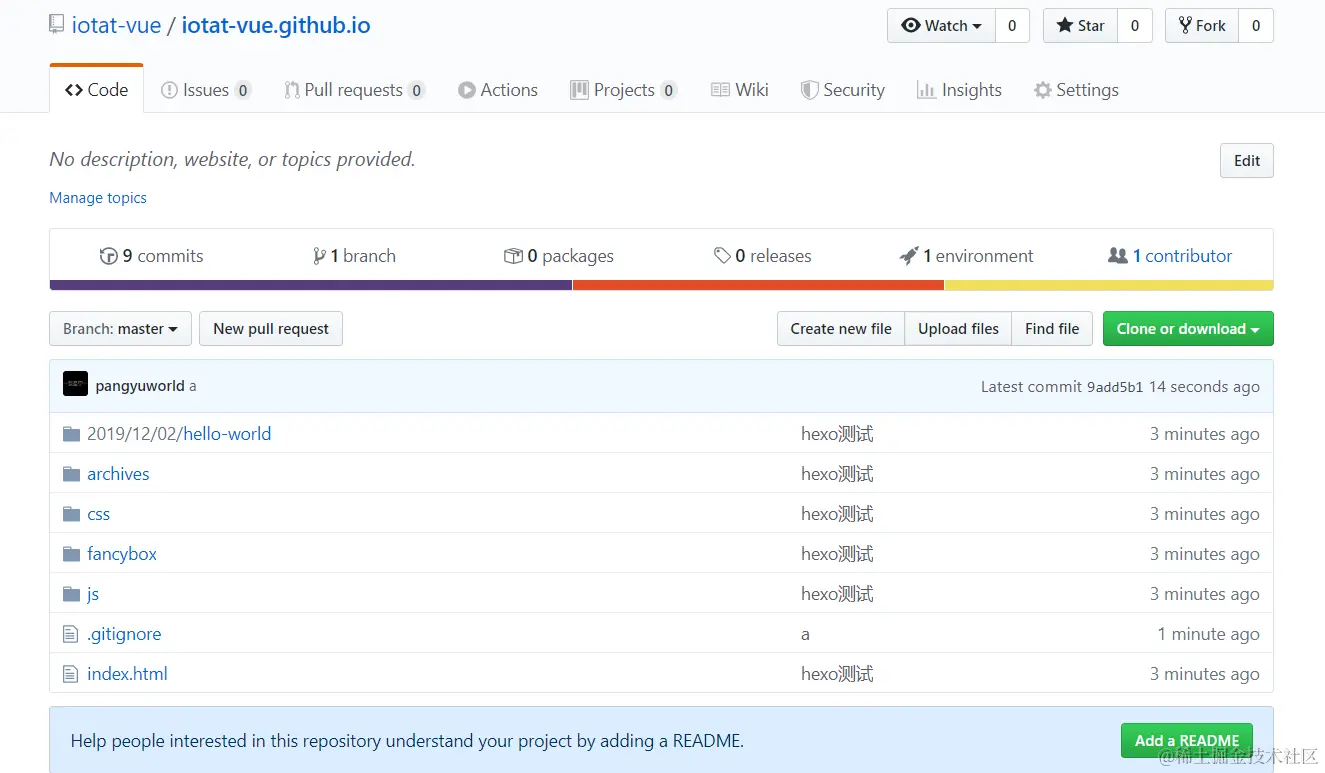Open the Security tab
The height and width of the screenshot is (773, 1325).
tap(843, 90)
